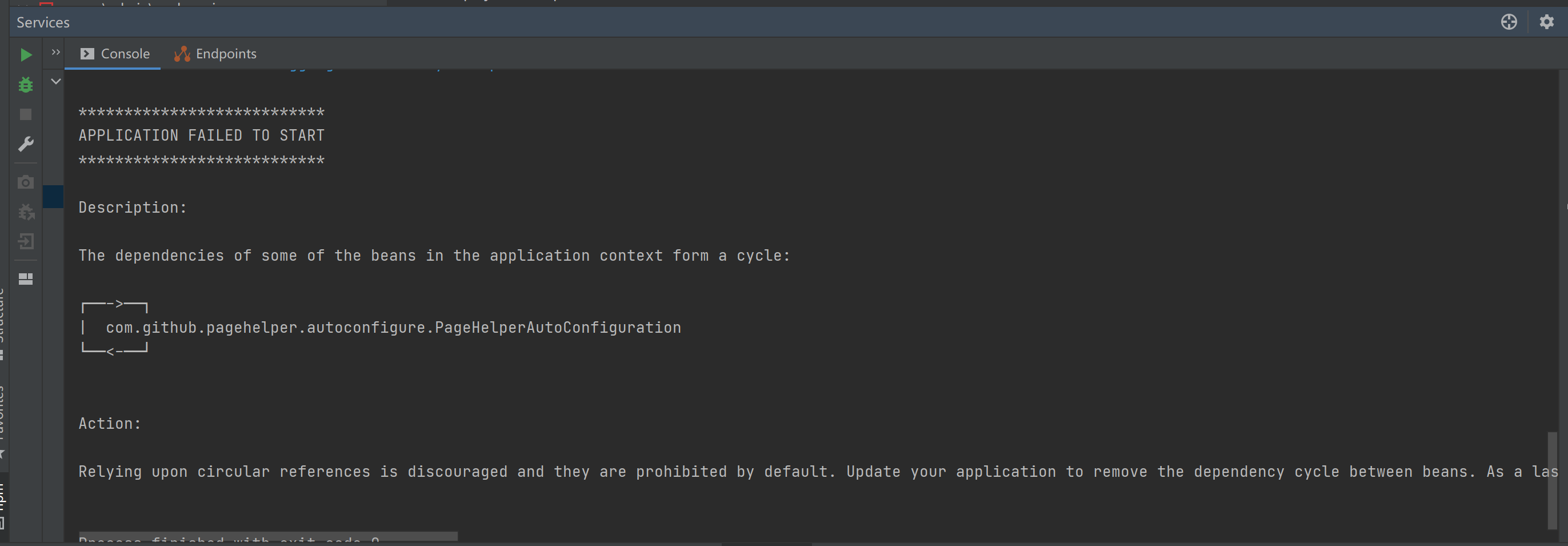This screenshot has height=546, width=1568.
Task: Click the PageHelperAutoConfiguration class line
Action: click(393, 328)
